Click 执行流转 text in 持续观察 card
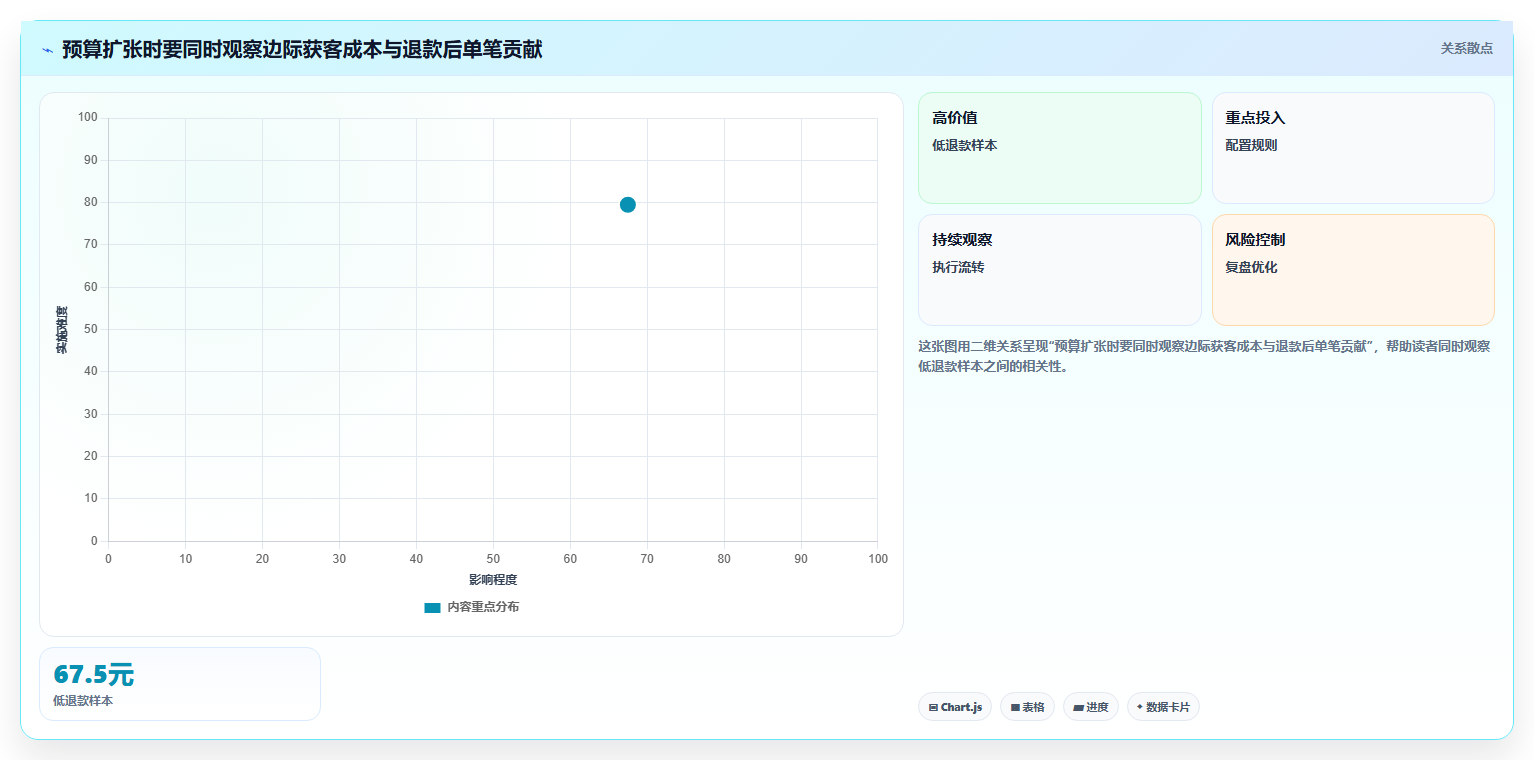The width and height of the screenshot is (1534, 760). [x=958, y=267]
